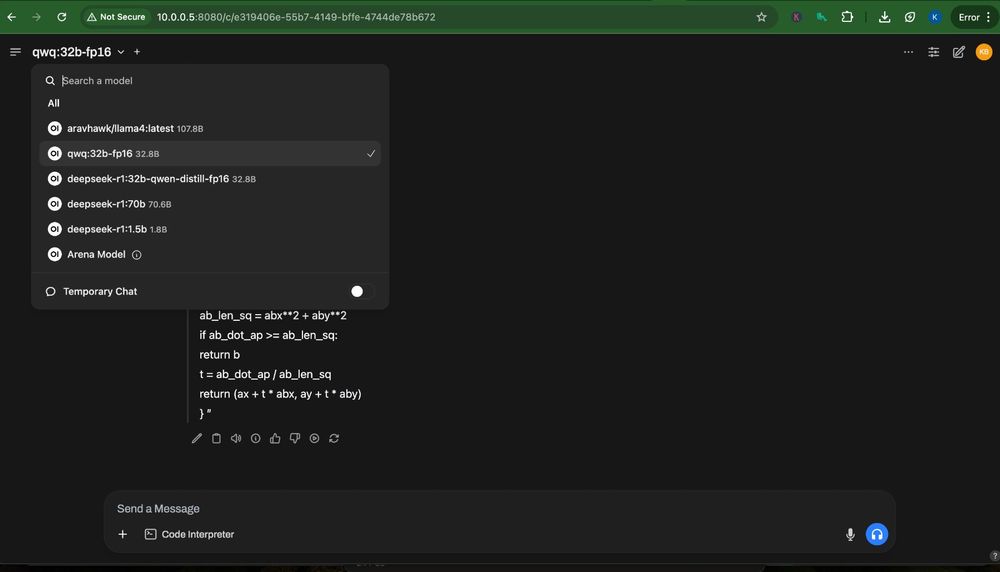Select the All models filter tab

54,103
